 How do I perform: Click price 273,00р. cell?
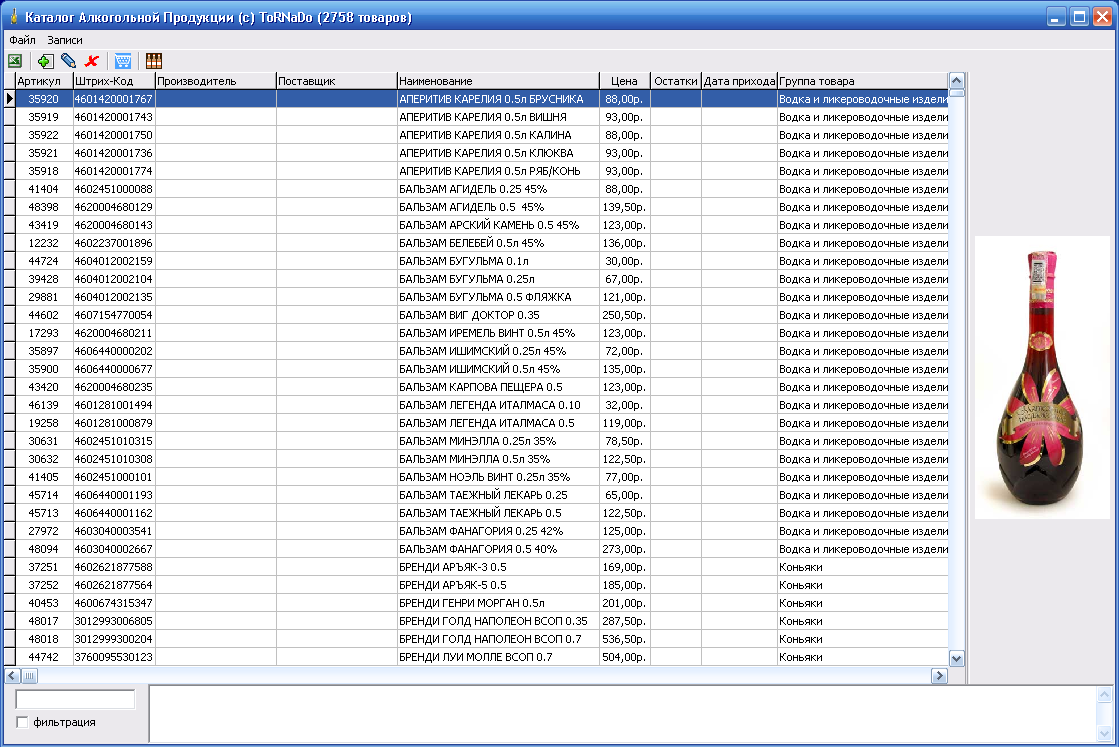click(624, 549)
